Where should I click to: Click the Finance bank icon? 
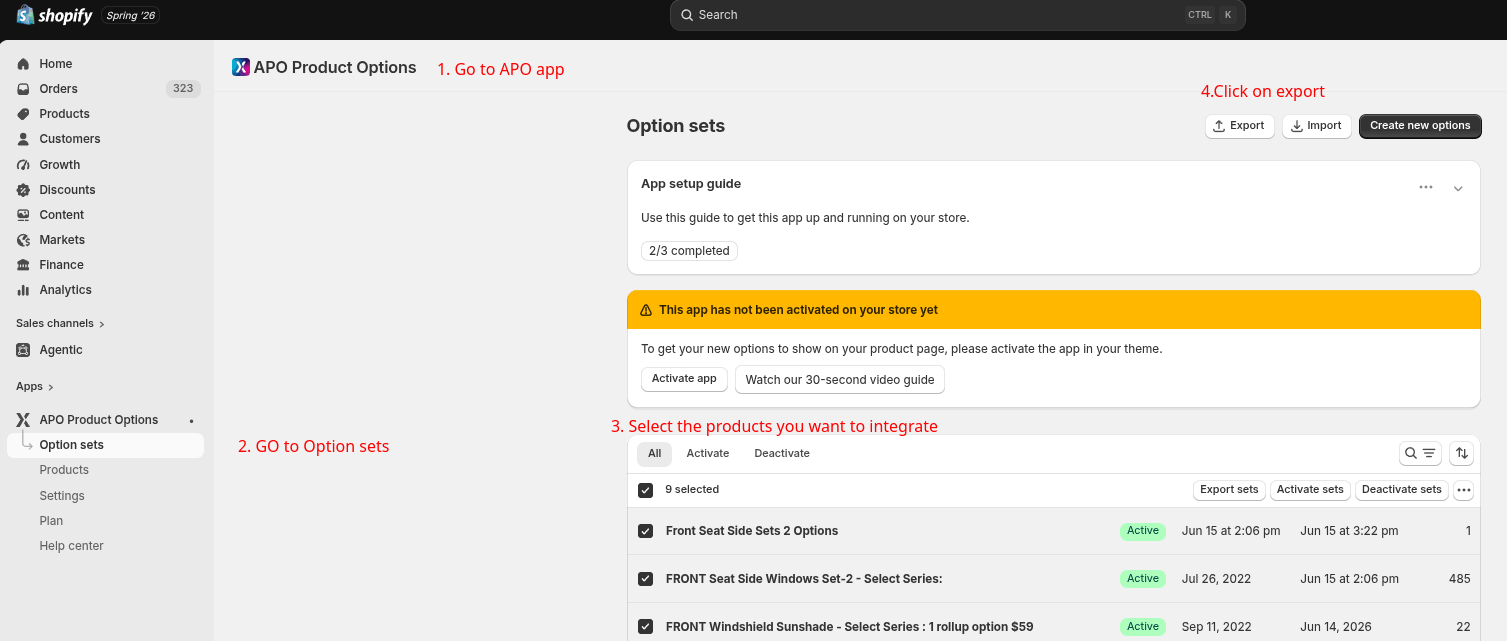(23, 265)
